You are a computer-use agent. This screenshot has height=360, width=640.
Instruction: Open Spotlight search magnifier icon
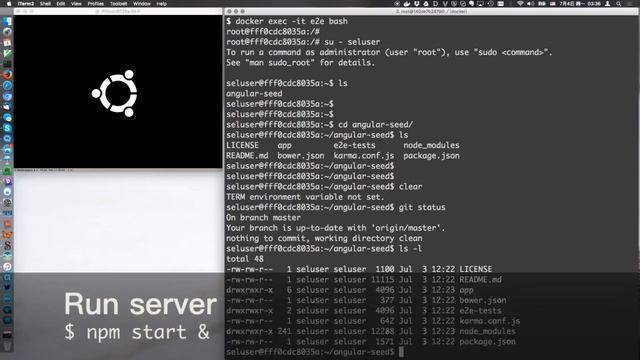tap(618, 4)
